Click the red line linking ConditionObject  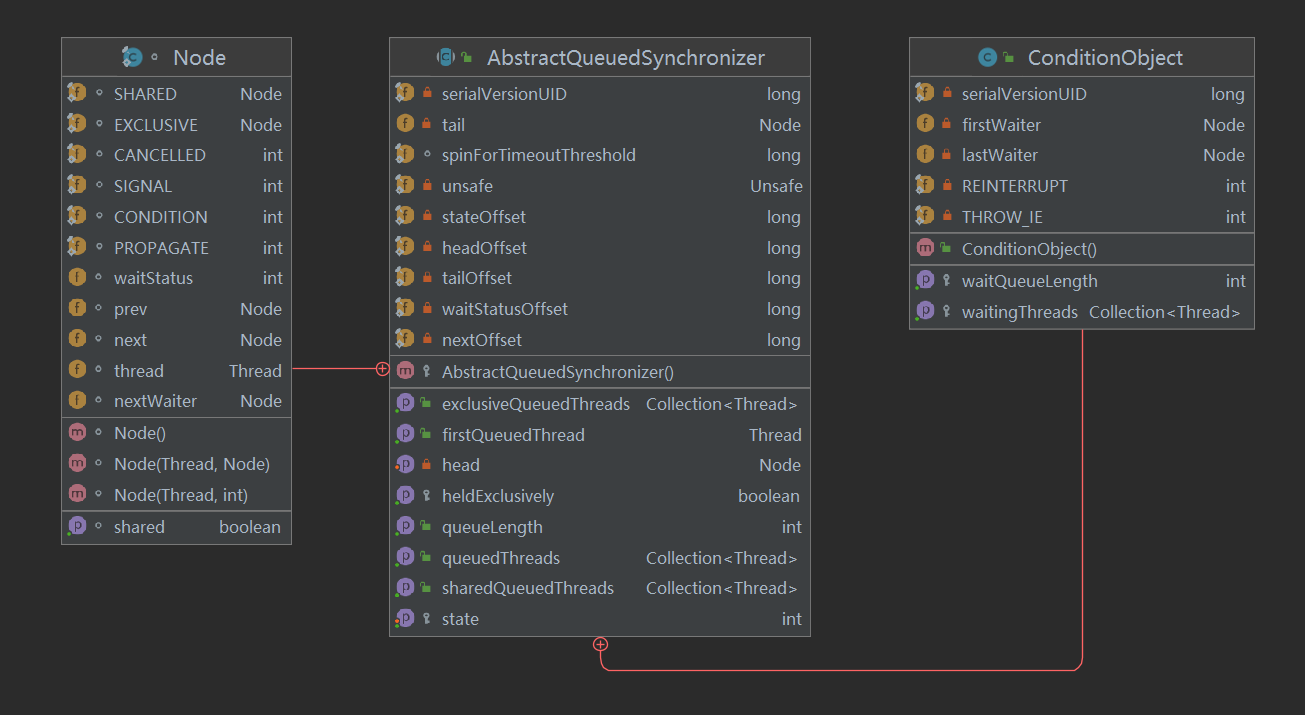coord(1082,500)
